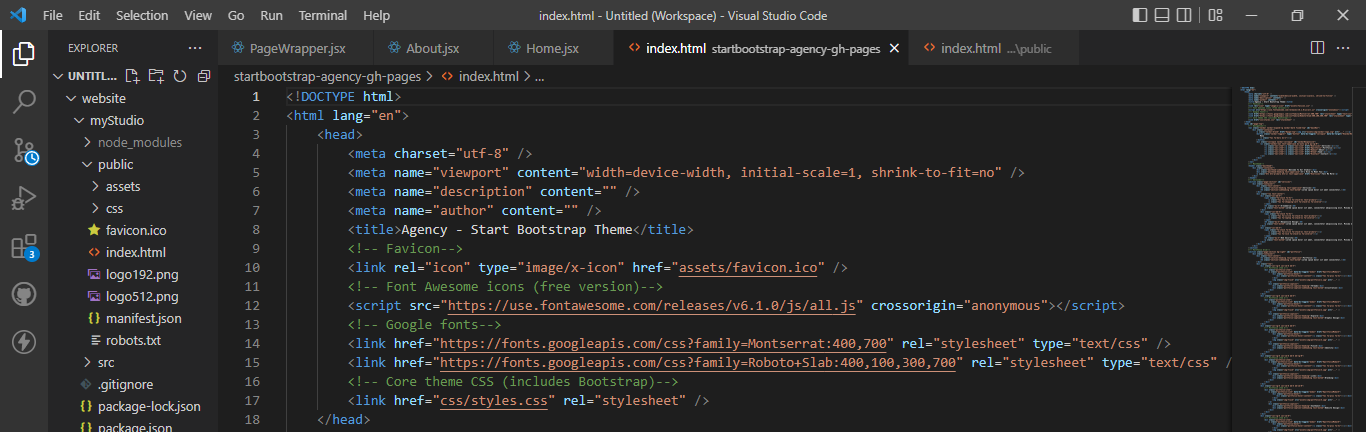Open logo192.png file
This screenshot has width=1366, height=432.
click(x=135, y=274)
